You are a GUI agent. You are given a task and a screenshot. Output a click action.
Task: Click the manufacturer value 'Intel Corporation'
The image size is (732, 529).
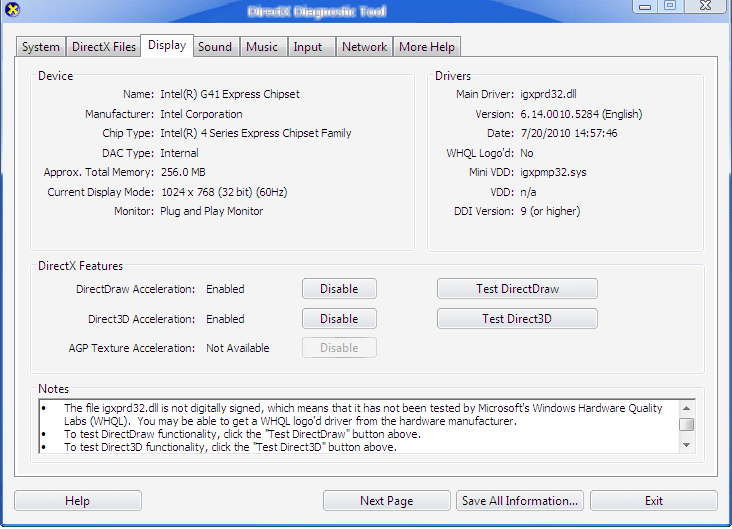201,114
